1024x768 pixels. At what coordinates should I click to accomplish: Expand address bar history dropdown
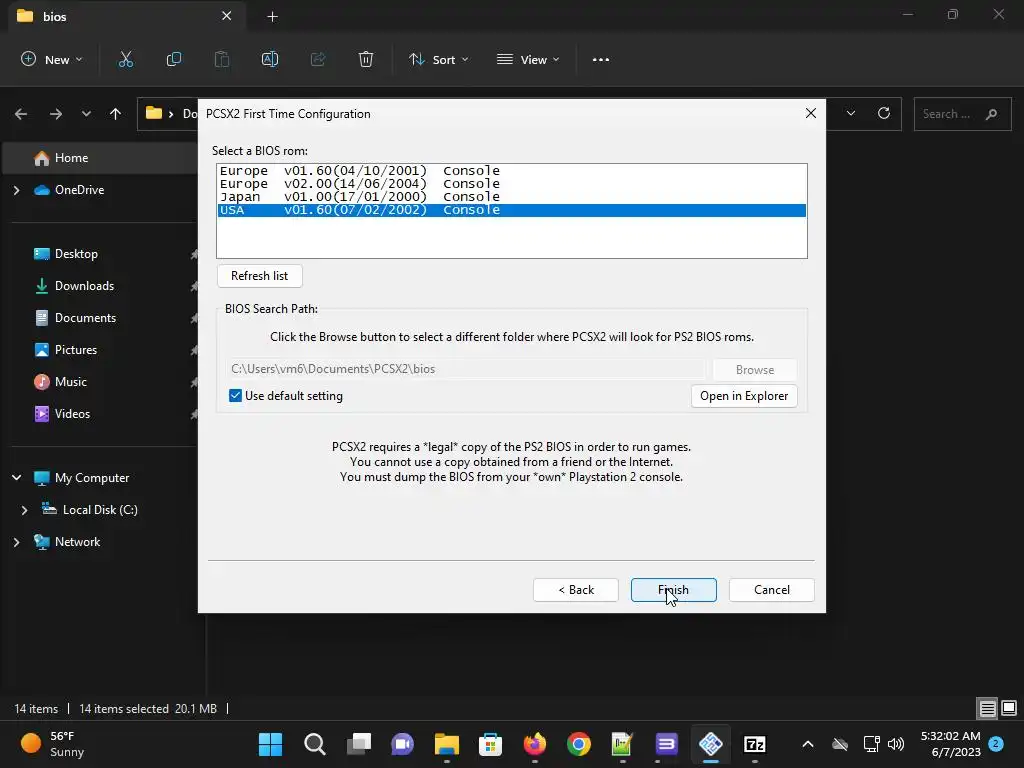coord(850,113)
